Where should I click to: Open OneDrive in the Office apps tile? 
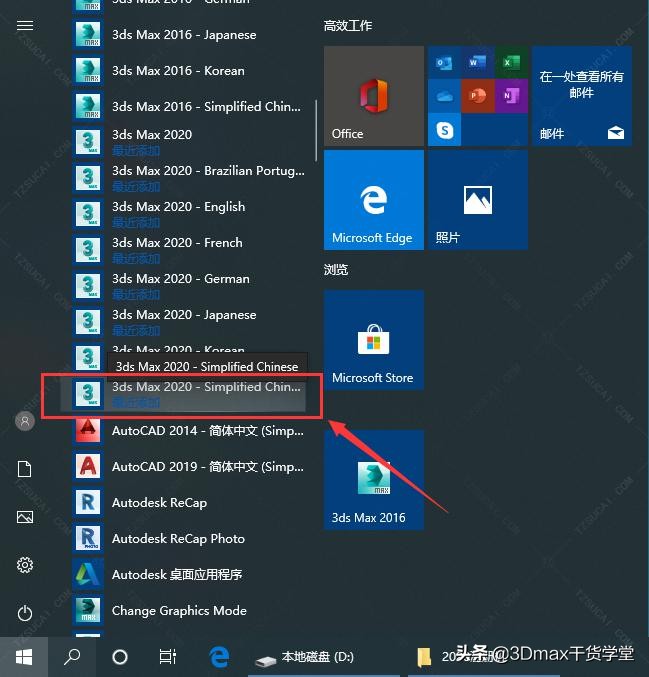(444, 96)
